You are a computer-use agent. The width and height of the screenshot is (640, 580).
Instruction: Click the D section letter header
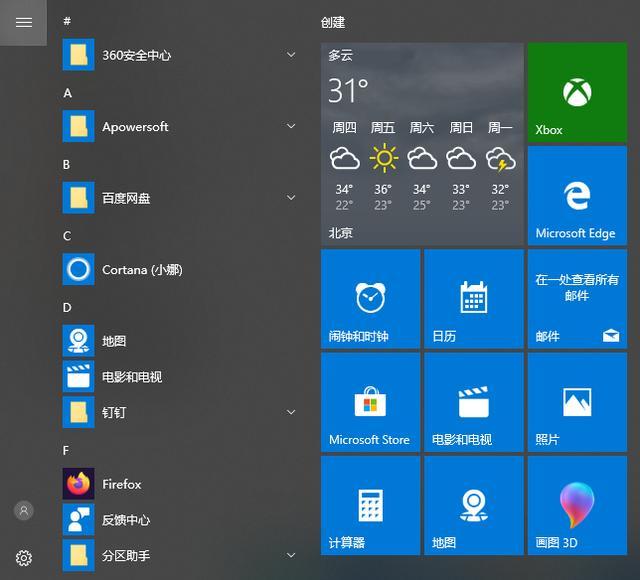[67, 307]
